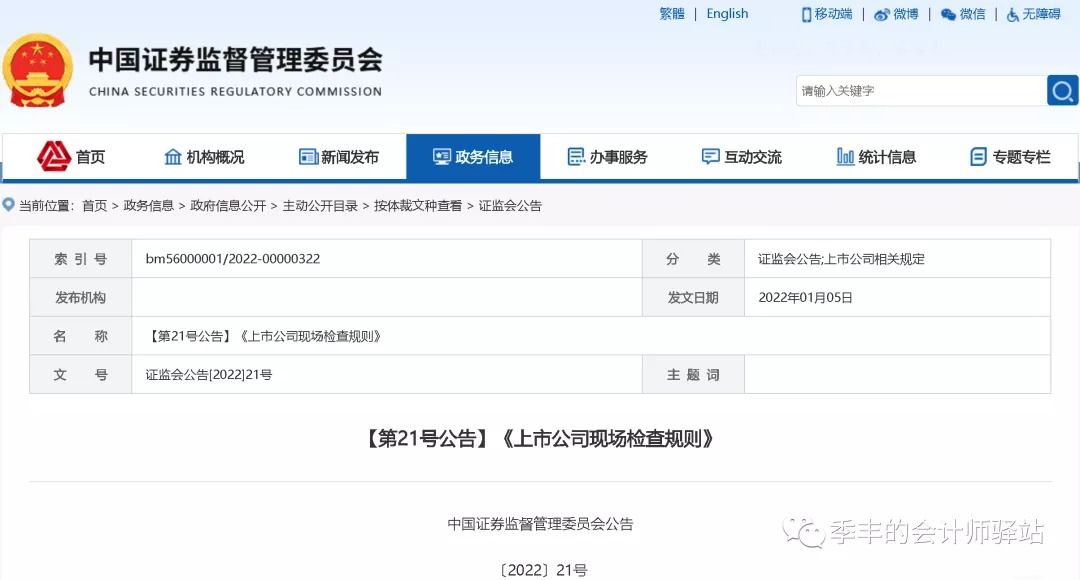Click 证监会公告 in the breadcrumb

point(510,205)
